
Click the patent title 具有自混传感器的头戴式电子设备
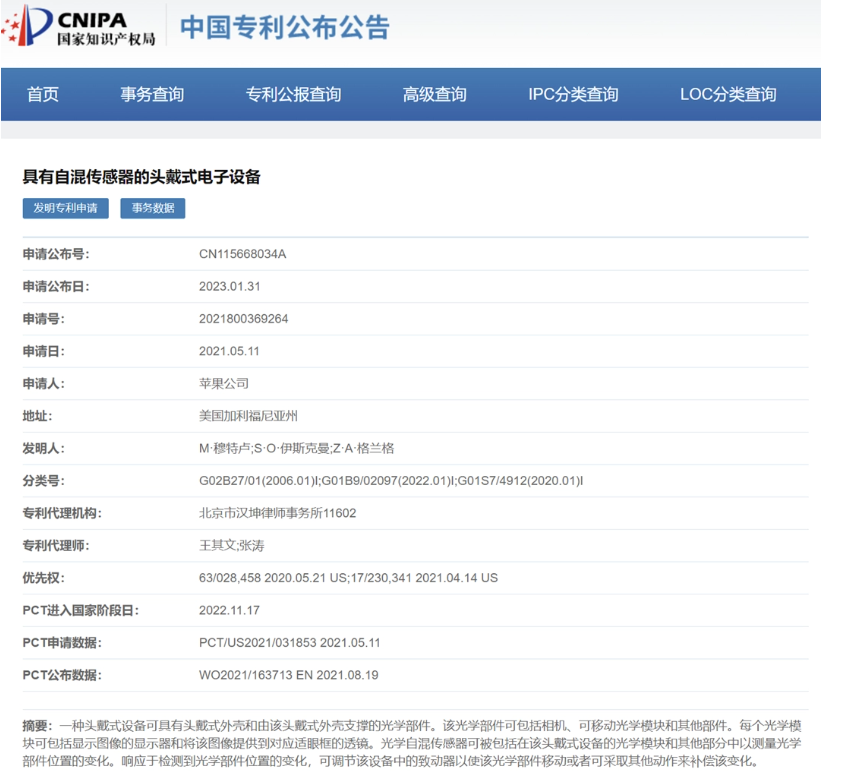coord(141,177)
